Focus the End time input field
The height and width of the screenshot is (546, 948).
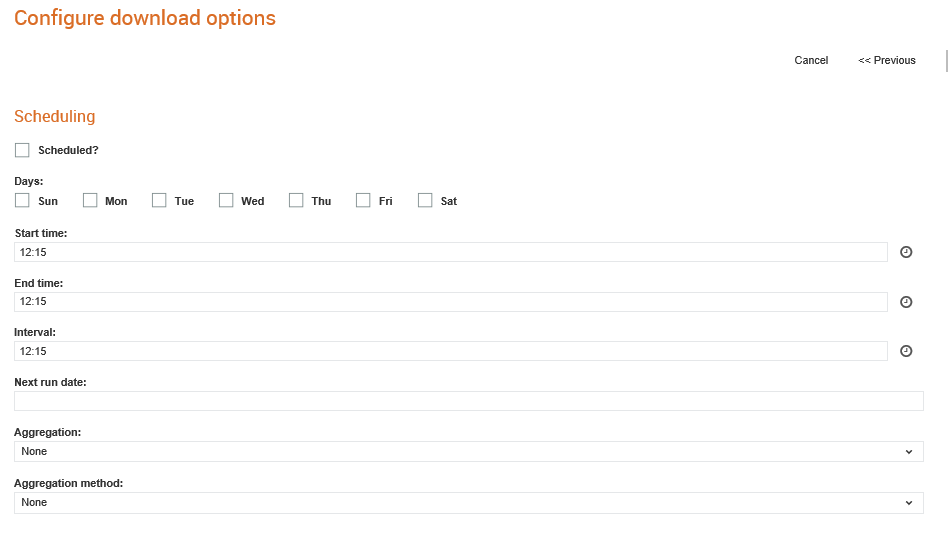[450, 302]
